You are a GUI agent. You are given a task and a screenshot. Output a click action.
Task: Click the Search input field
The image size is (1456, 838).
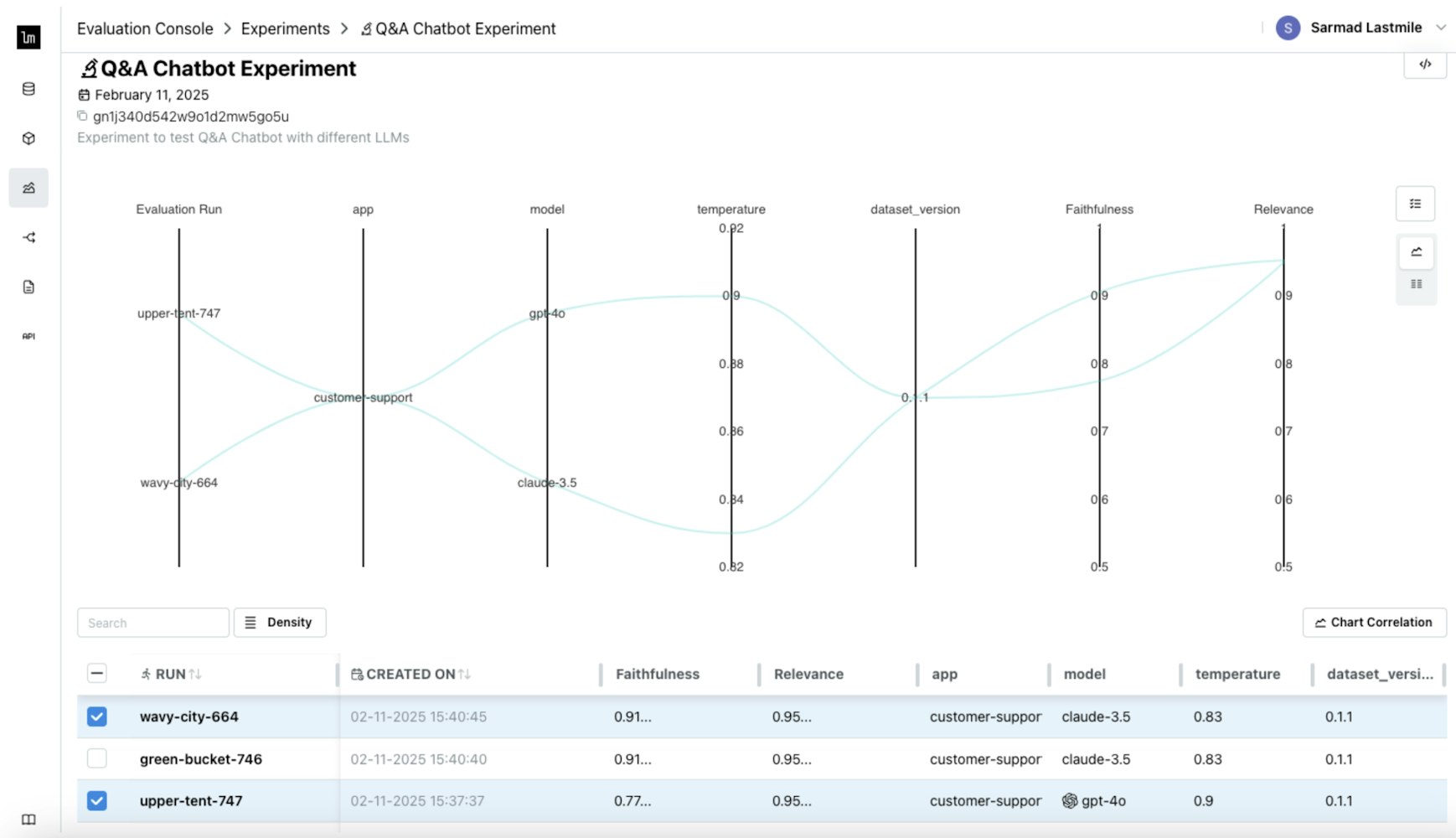153,623
